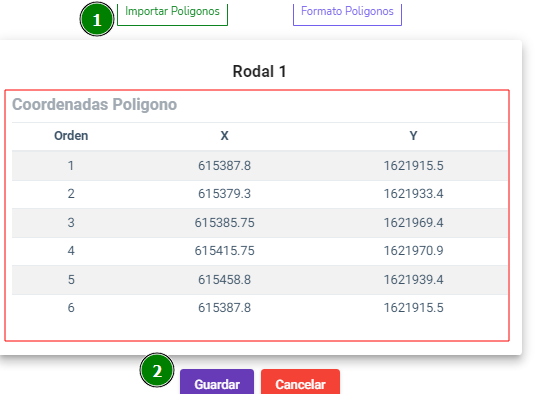Click the Importar Poligonos button
538x395 pixels.
point(172,14)
